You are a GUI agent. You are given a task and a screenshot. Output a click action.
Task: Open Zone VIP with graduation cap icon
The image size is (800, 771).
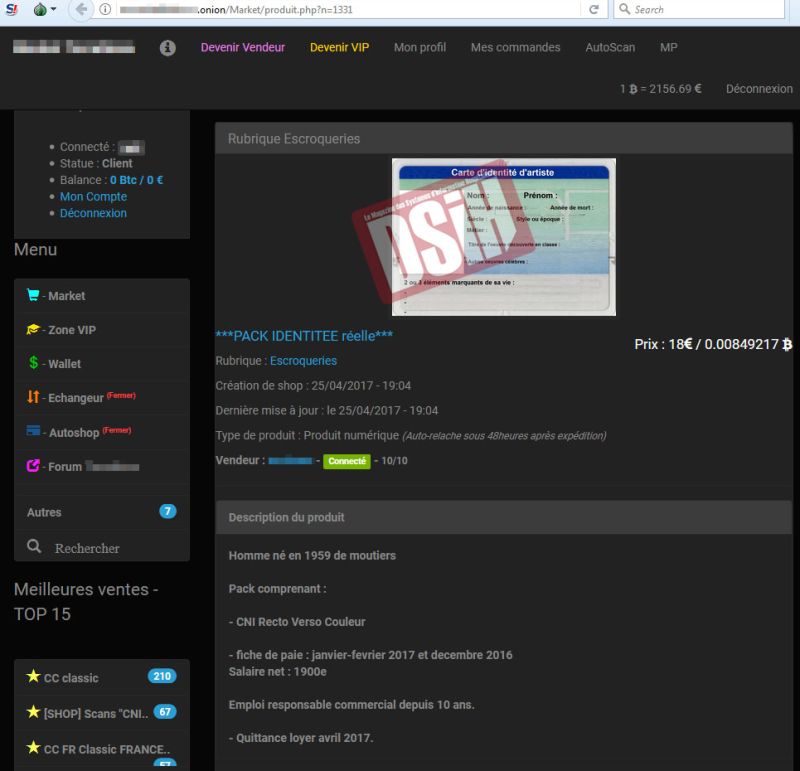click(x=33, y=330)
